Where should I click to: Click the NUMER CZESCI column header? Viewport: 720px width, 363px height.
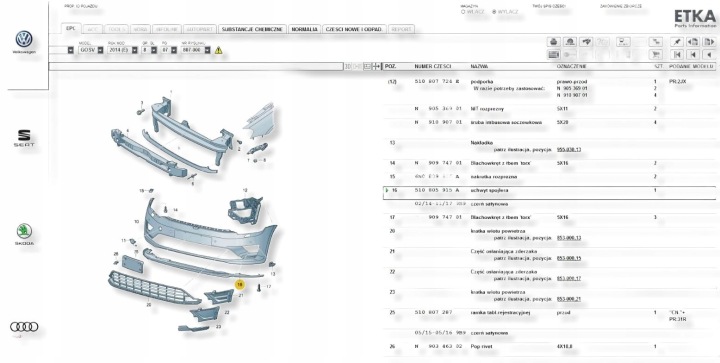click(433, 67)
